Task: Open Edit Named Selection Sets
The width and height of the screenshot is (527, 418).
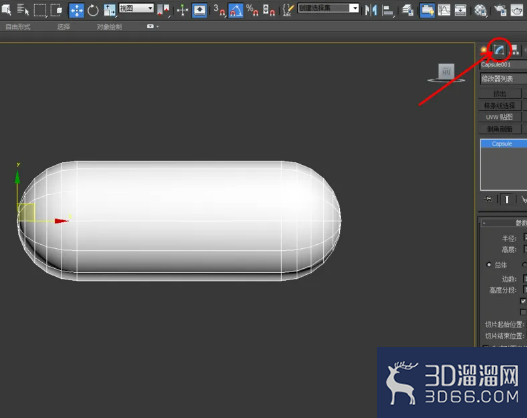Action: (288, 10)
